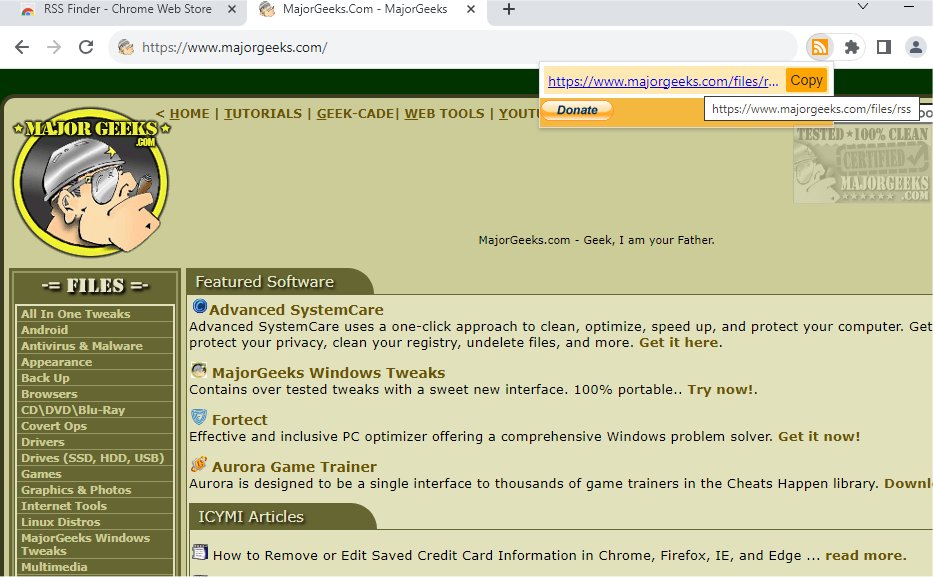Click the Aurora Game Trainer icon
The image size is (933, 577).
coord(199,464)
